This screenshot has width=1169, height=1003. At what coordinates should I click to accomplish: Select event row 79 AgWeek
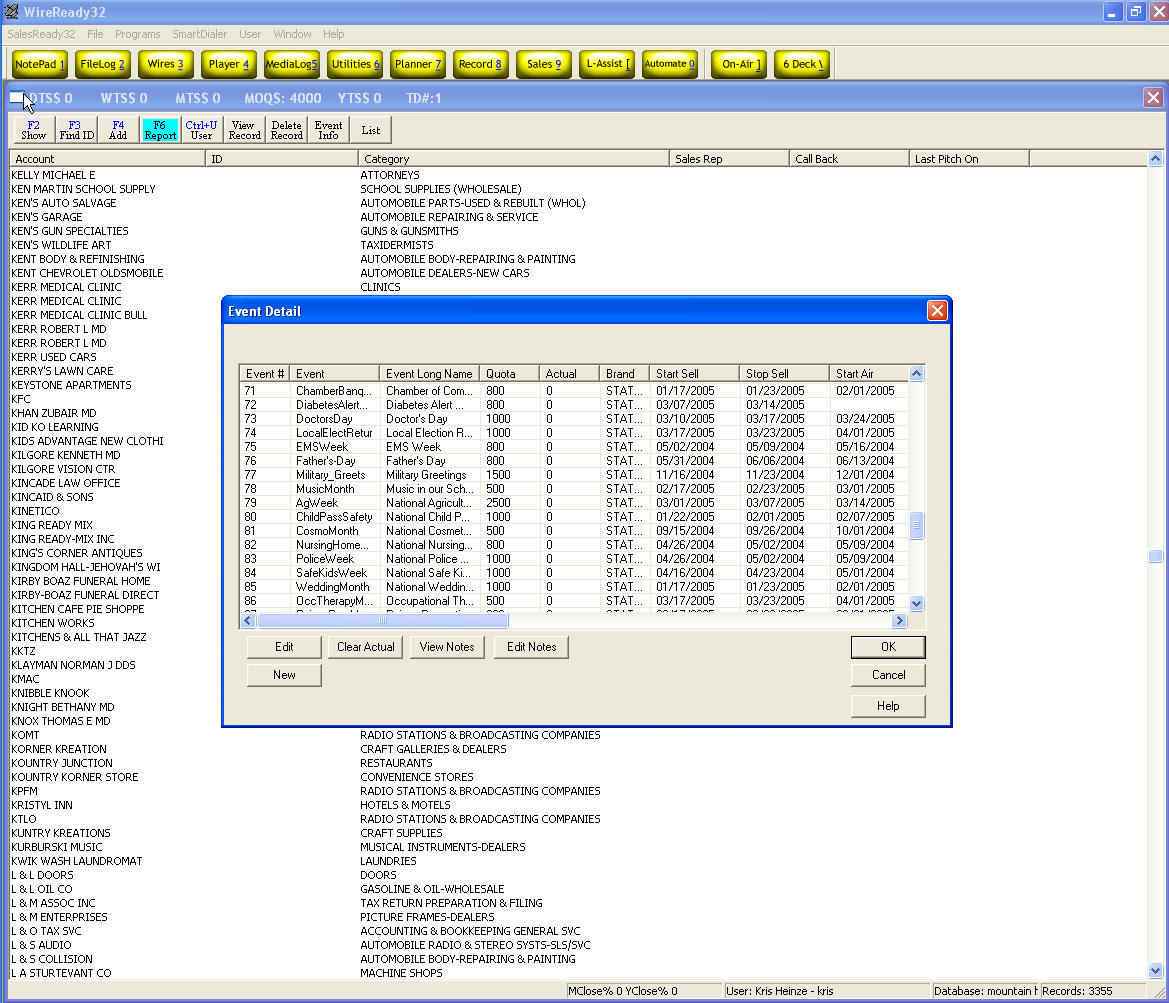coord(574,503)
